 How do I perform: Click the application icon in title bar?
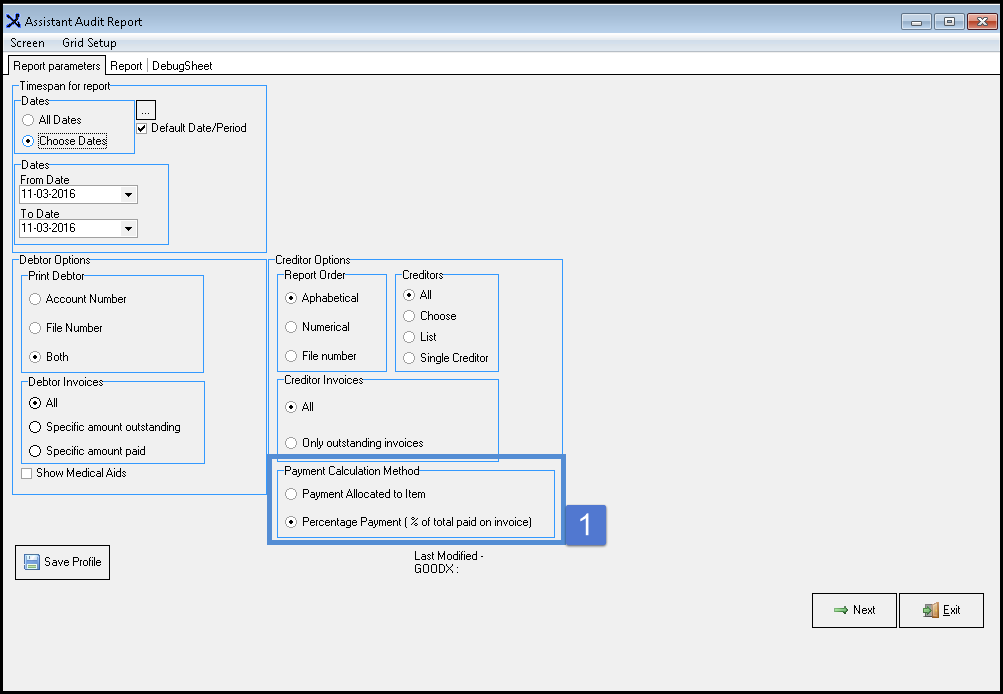coord(14,21)
